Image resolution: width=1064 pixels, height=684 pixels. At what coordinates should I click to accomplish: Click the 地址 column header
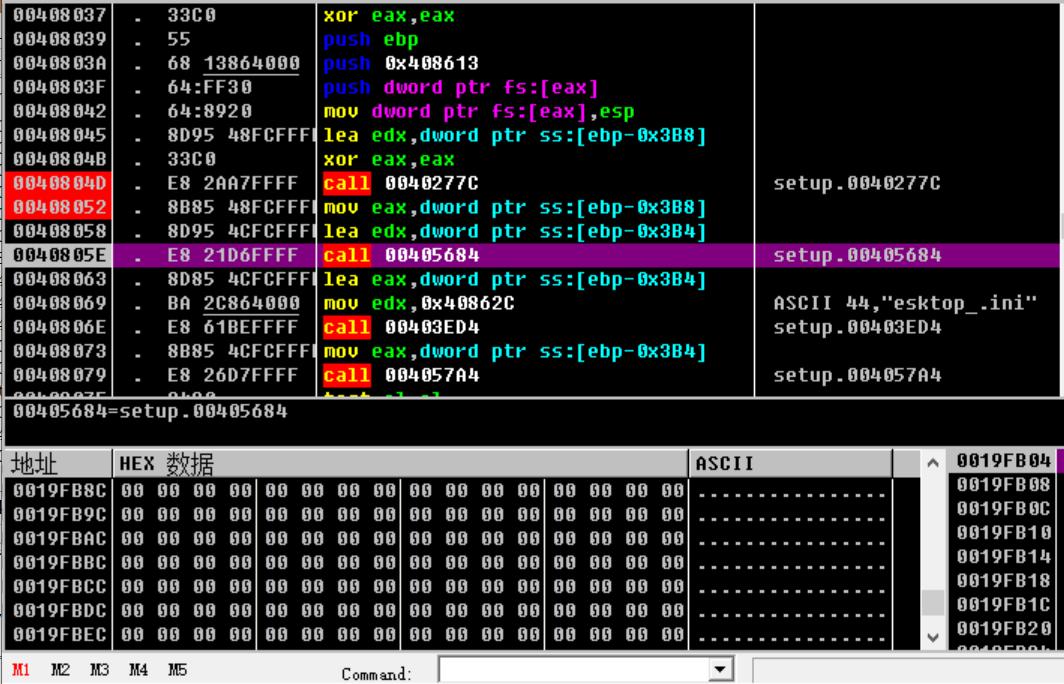[58, 464]
